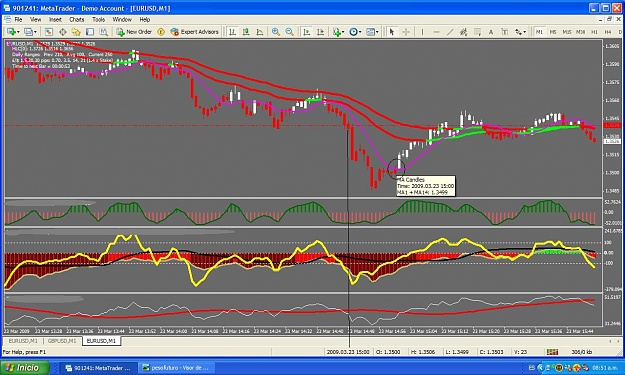The image size is (625, 375).
Task: Toggle the Market Watch window
Action: coord(49,32)
